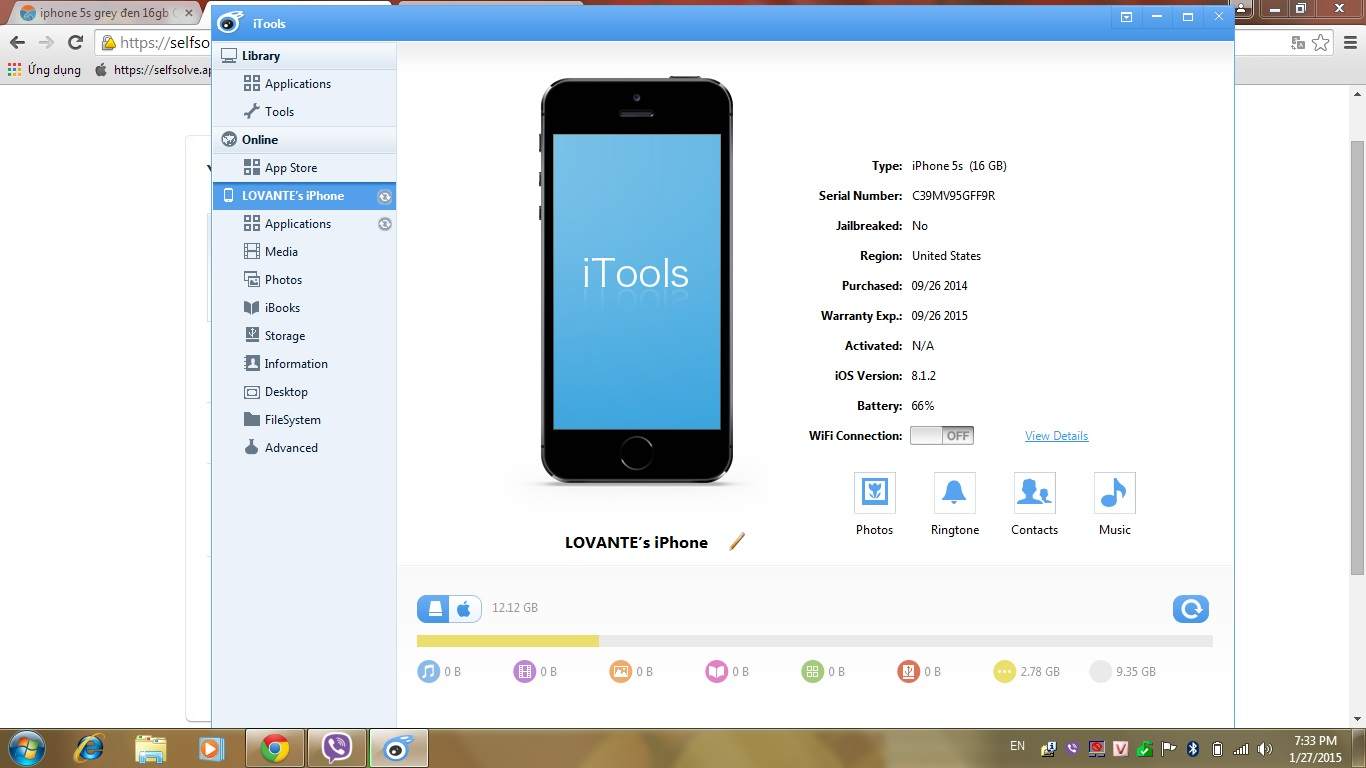This screenshot has height=768, width=1366.
Task: Click the Bluetooth tray icon
Action: pos(1193,748)
